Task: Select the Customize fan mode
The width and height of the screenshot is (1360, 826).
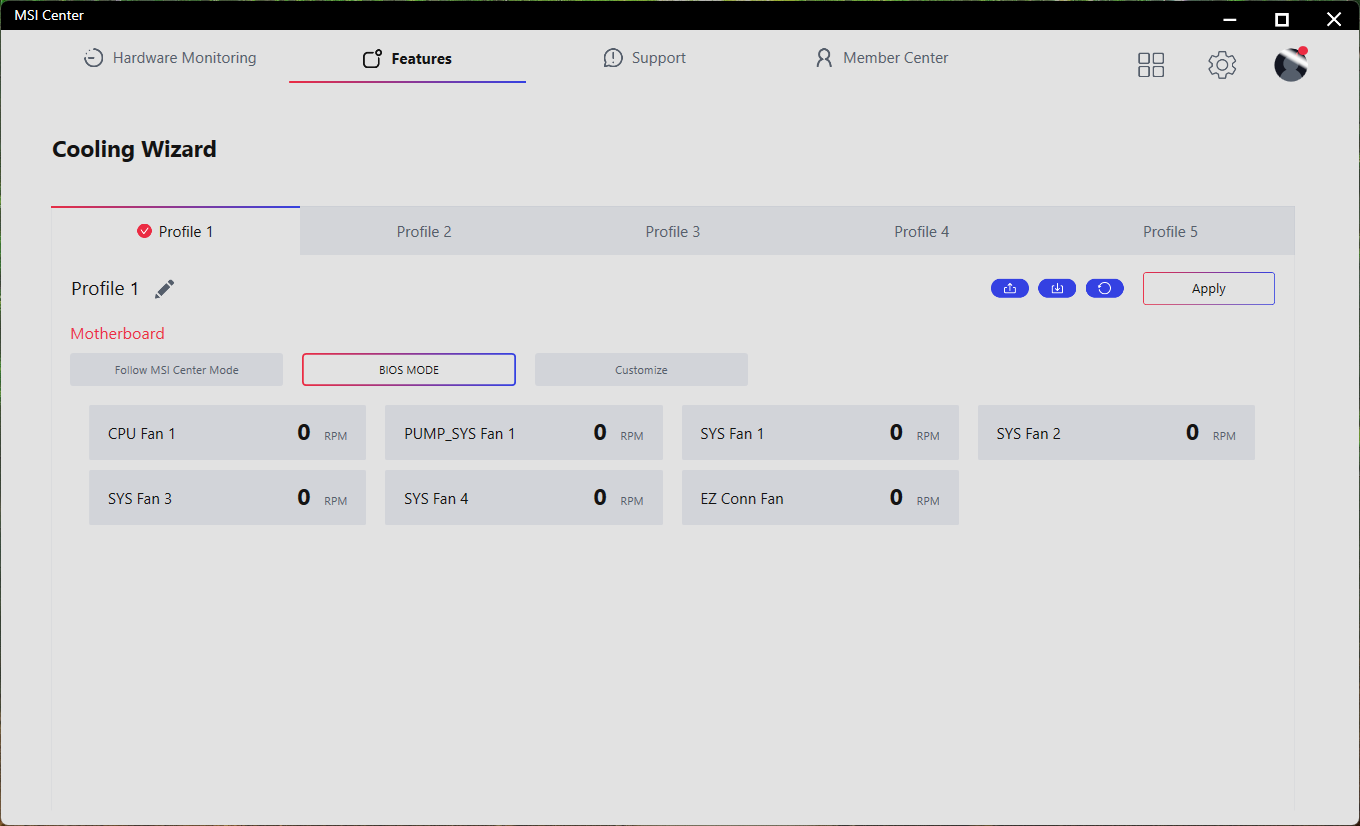Action: [x=641, y=370]
